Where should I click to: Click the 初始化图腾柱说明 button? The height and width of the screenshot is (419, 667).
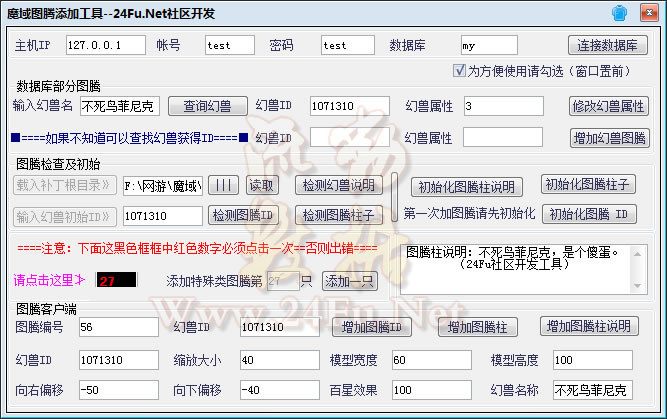[x=466, y=187]
